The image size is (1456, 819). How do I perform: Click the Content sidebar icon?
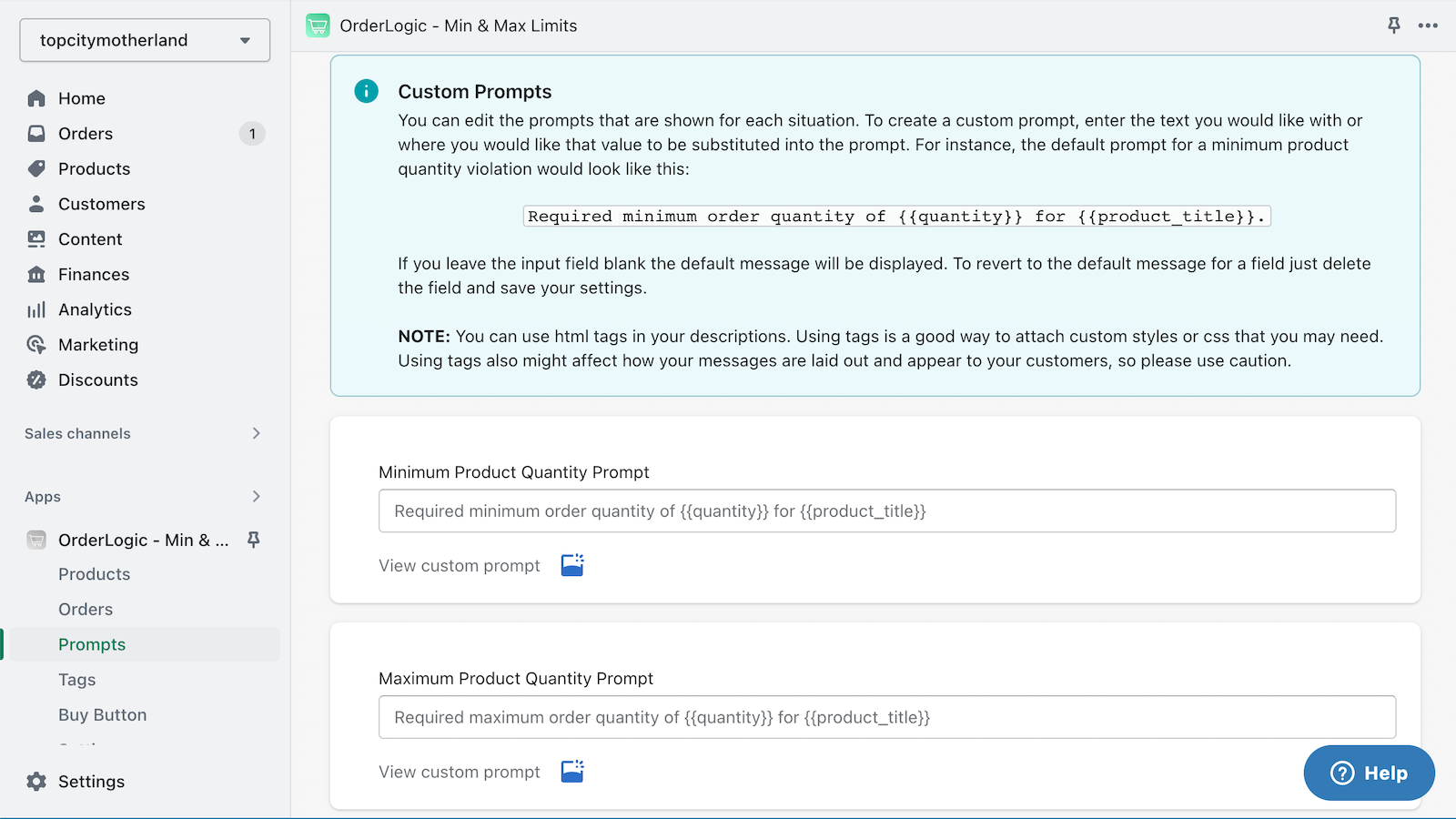click(x=36, y=238)
